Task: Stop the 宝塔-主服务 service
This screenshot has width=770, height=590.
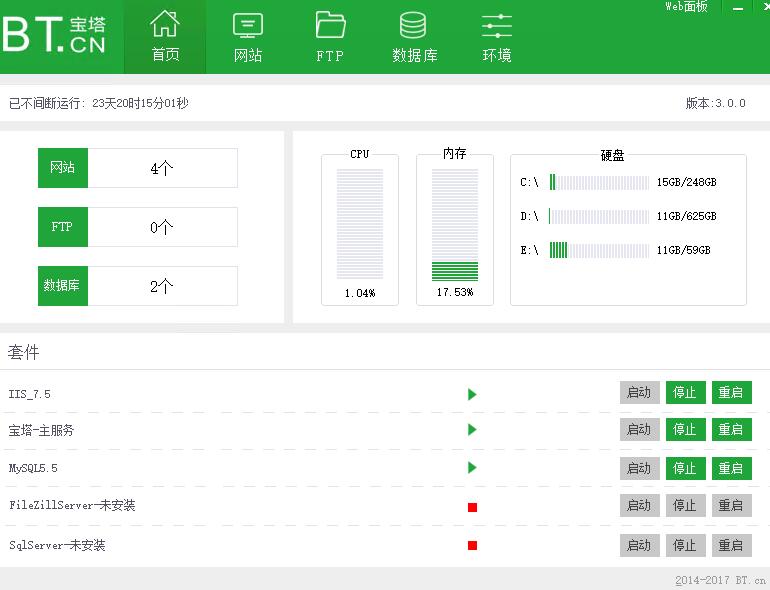Action: click(x=686, y=429)
